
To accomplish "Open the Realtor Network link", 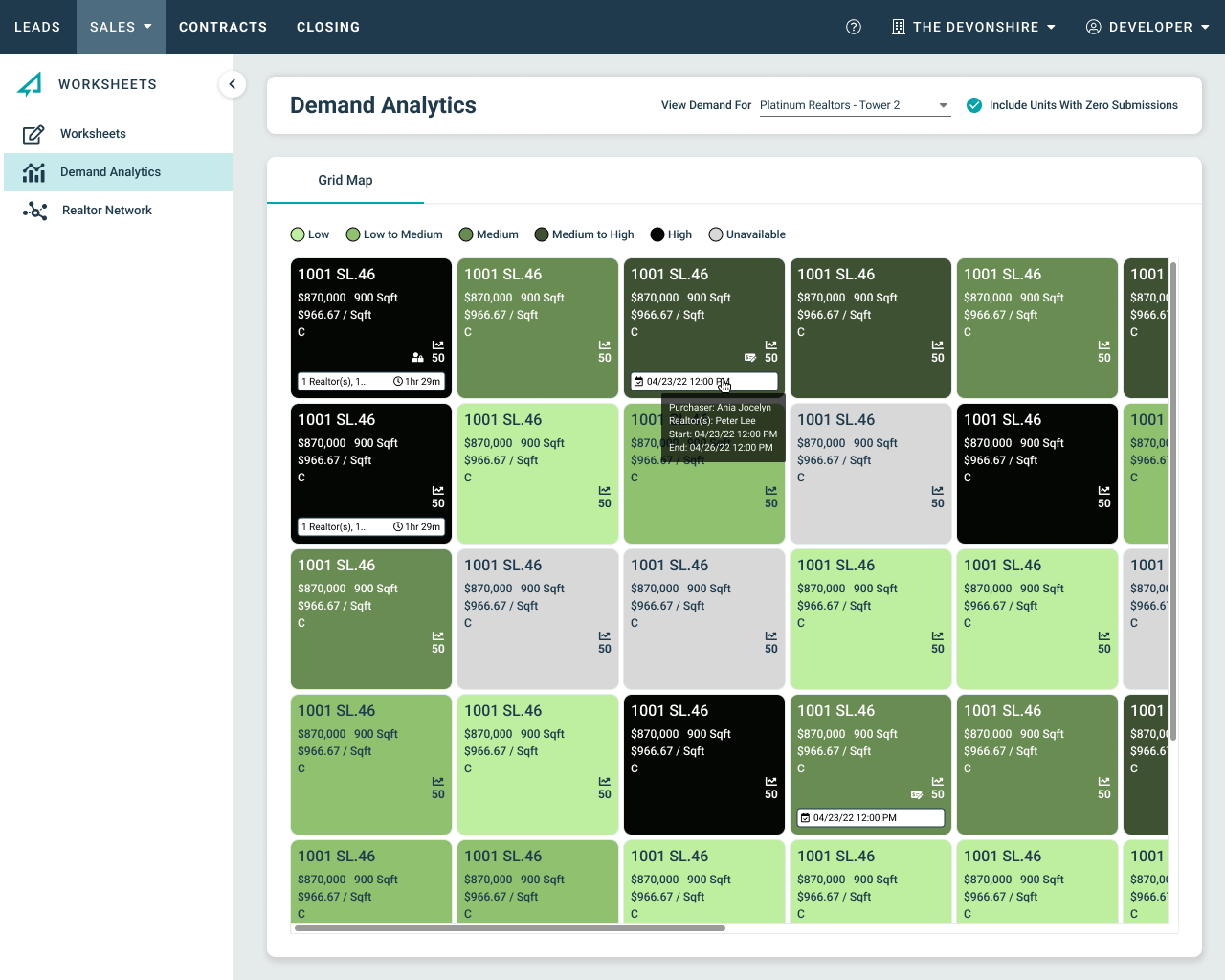I will click(106, 211).
